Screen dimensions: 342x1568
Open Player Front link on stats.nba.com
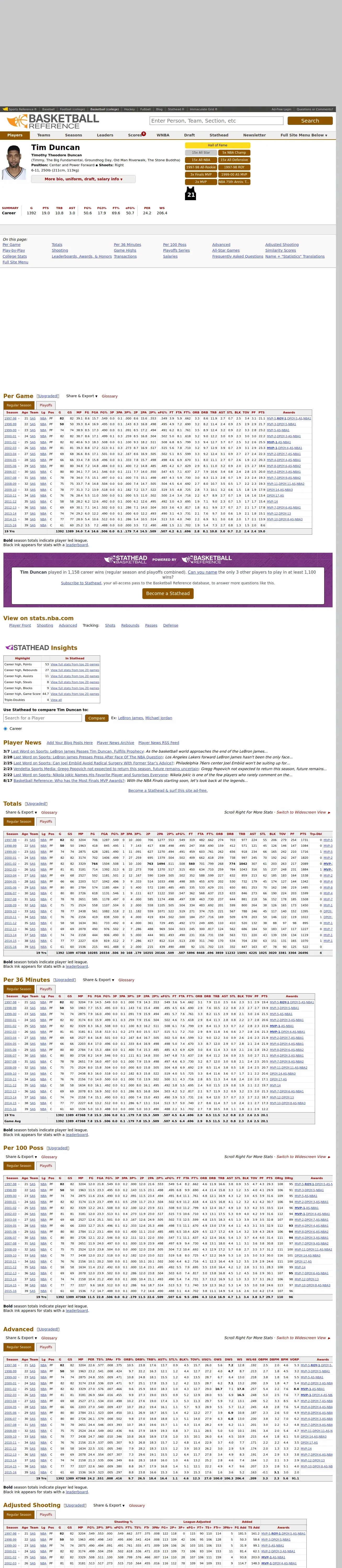pyautogui.click(x=20, y=625)
